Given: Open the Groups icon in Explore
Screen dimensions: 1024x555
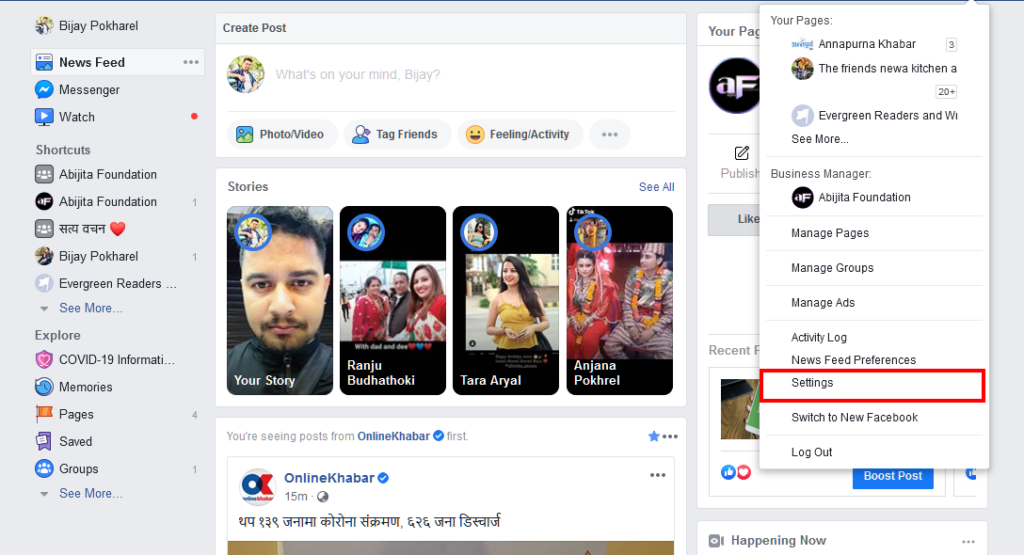Looking at the screenshot, I should pos(44,469).
